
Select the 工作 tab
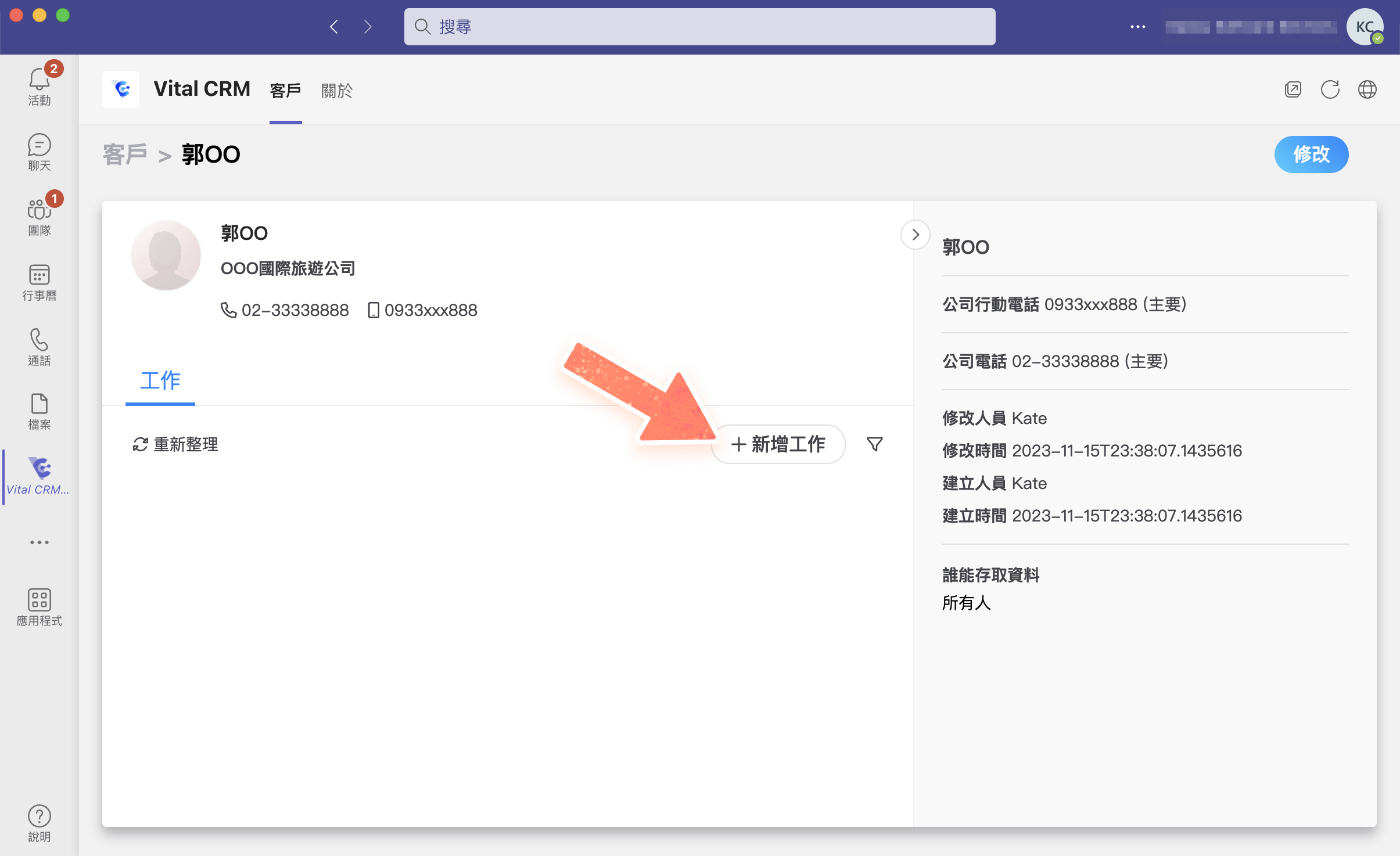click(160, 381)
